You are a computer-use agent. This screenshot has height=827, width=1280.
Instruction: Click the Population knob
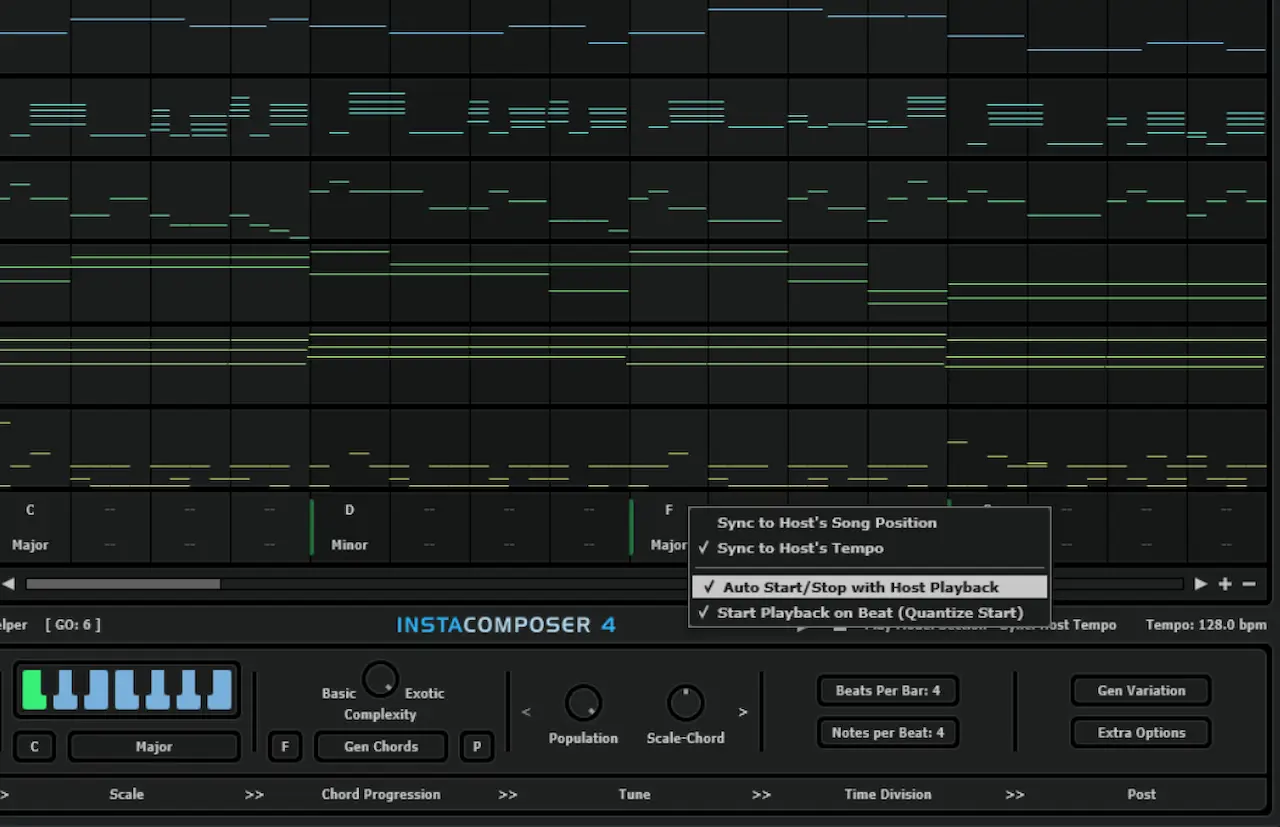[583, 703]
